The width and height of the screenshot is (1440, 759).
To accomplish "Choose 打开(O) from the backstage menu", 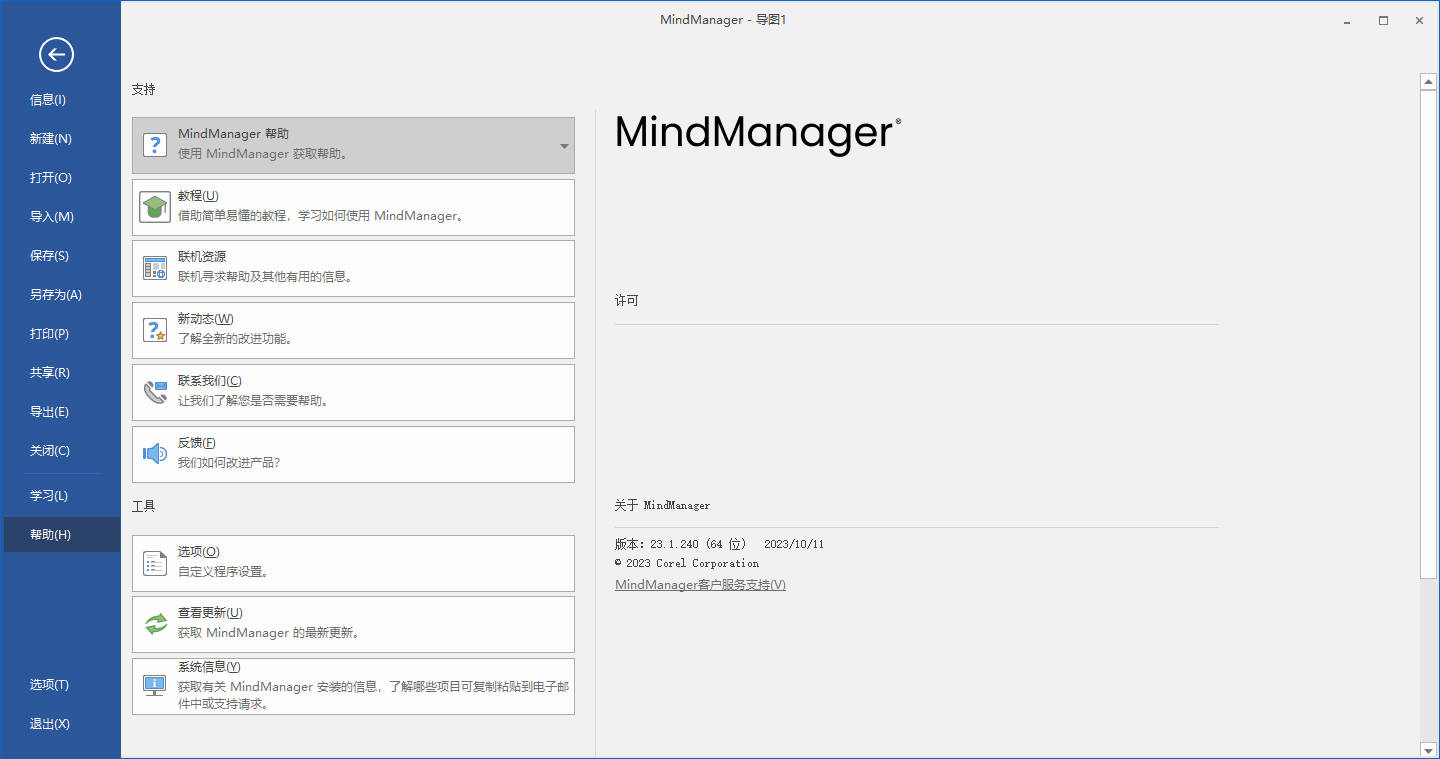I will click(60, 178).
